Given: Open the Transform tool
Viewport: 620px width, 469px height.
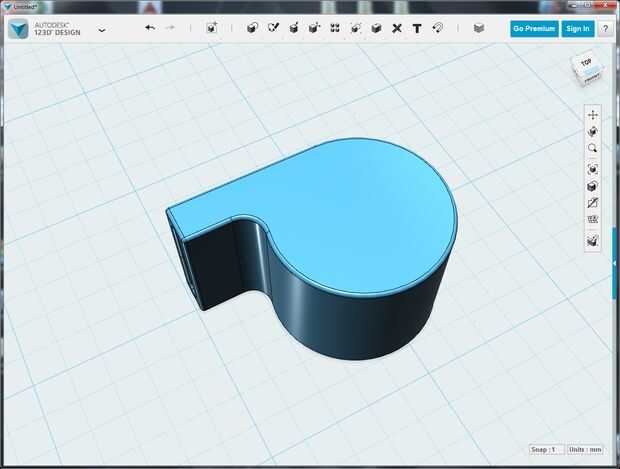Looking at the screenshot, I should (x=212, y=28).
